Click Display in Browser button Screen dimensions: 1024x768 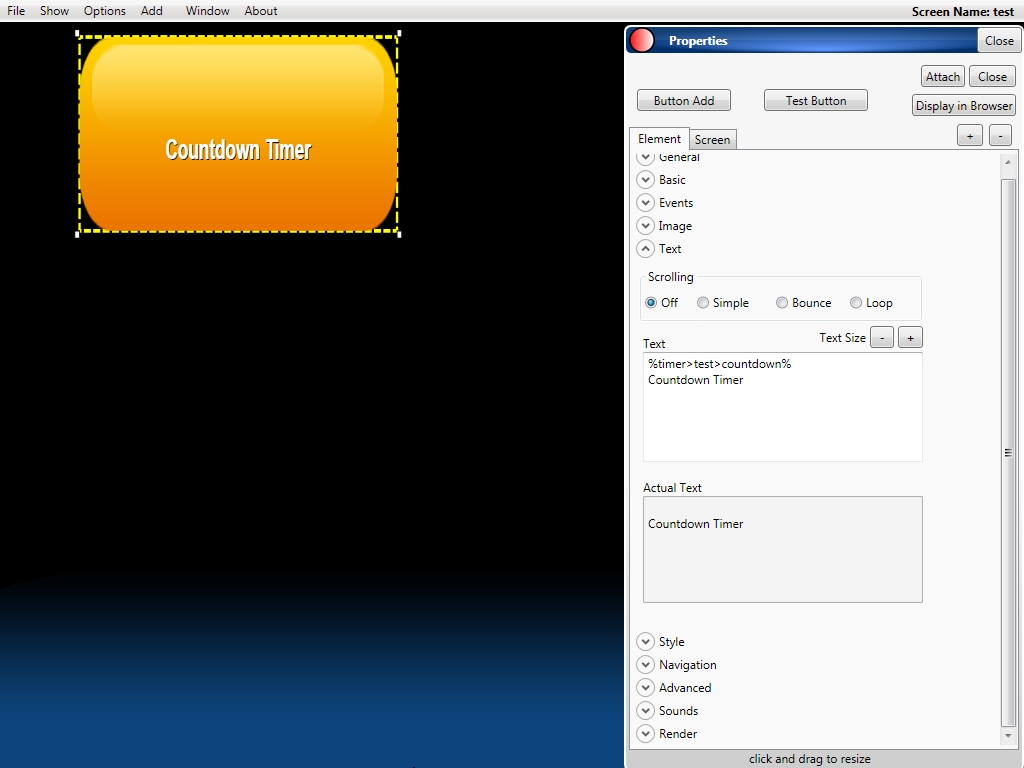[x=964, y=106]
